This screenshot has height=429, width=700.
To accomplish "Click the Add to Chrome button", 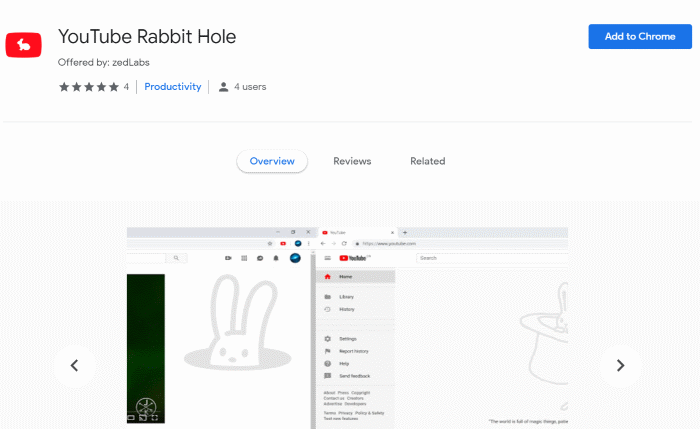I will tap(640, 37).
